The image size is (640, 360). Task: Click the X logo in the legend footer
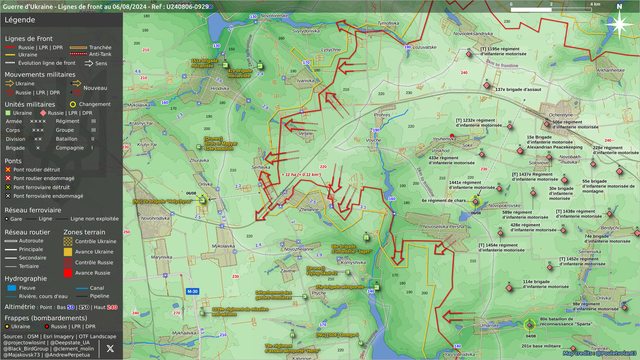point(110,348)
